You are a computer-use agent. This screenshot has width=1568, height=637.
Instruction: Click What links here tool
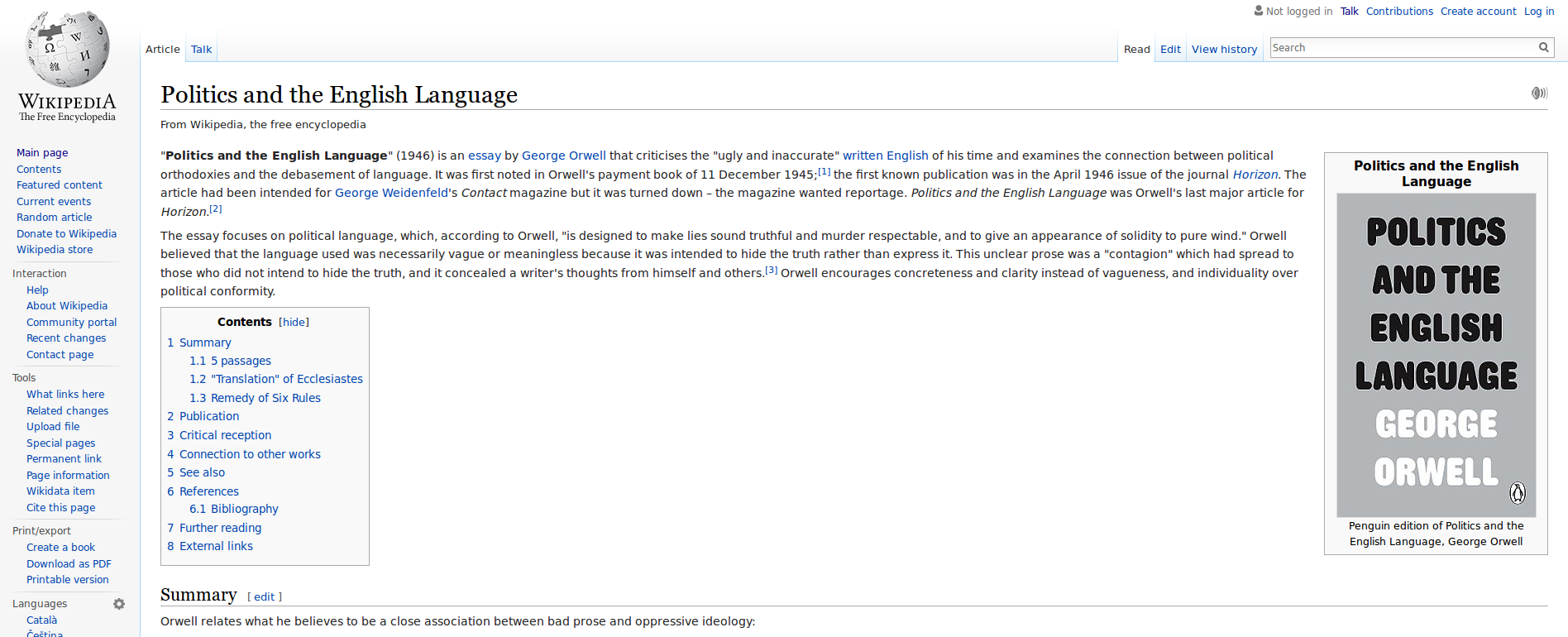point(65,395)
